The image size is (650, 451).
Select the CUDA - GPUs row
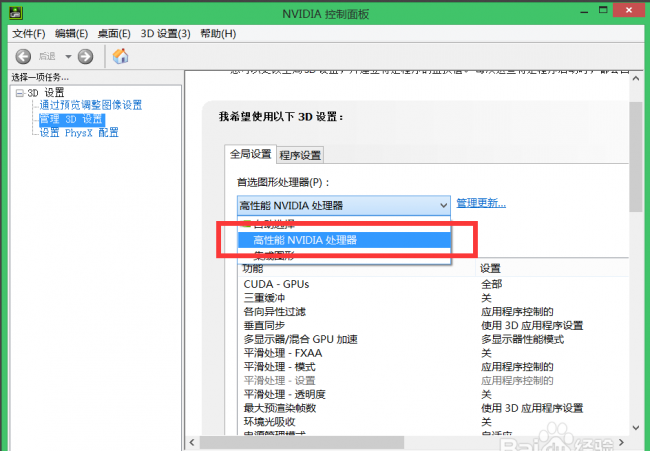pos(434,284)
